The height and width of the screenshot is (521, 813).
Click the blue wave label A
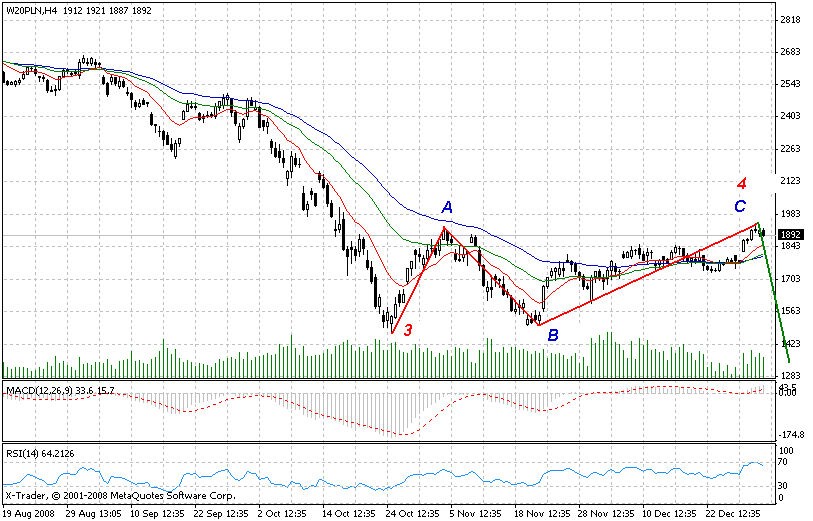(x=447, y=207)
